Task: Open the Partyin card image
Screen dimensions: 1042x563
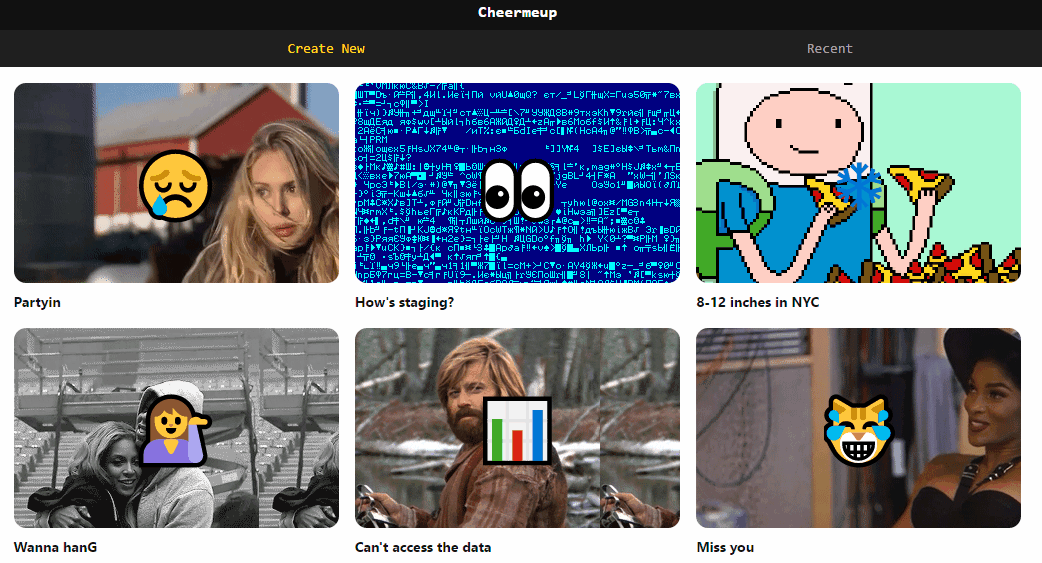Action: 176,183
